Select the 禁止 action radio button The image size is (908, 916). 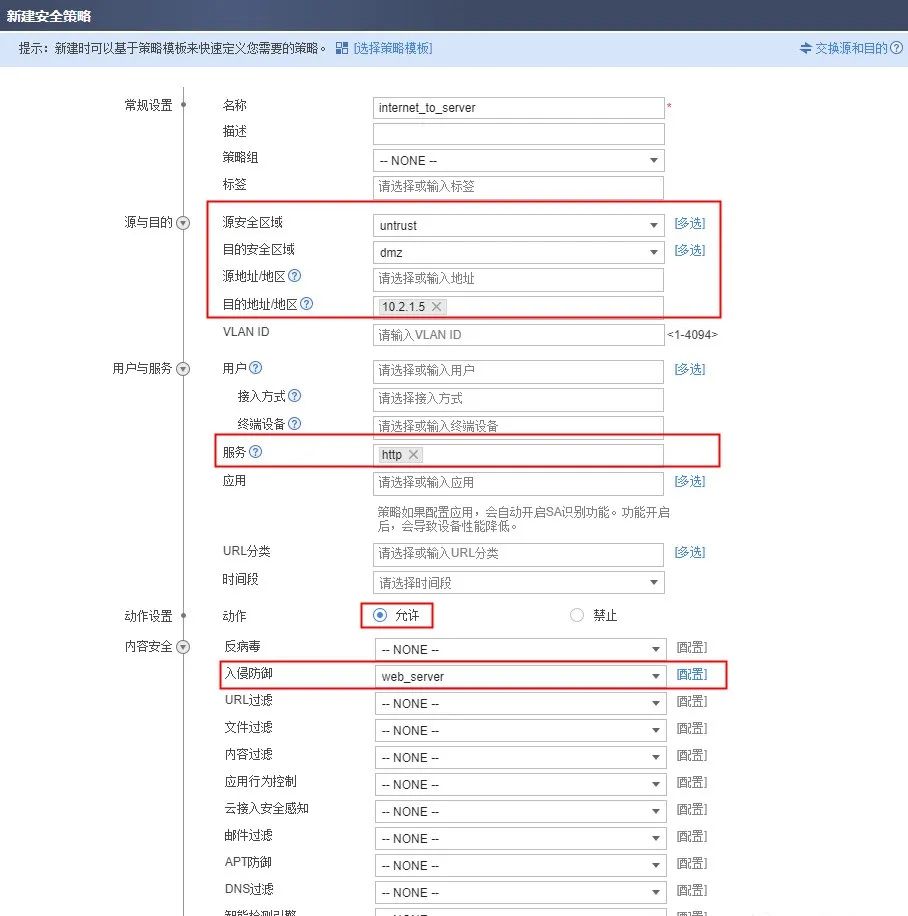coord(577,615)
